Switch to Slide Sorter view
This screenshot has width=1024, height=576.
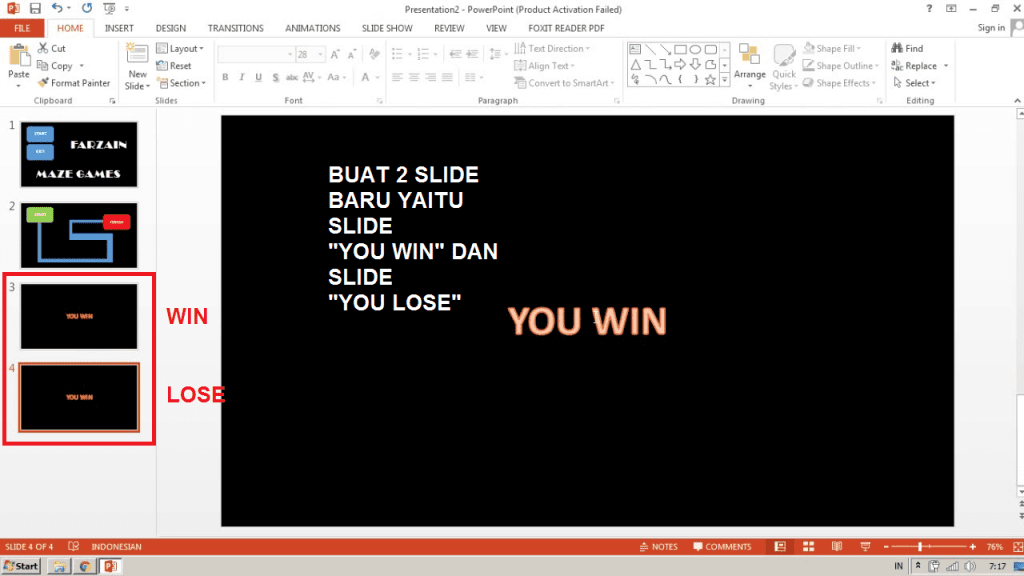[x=808, y=547]
